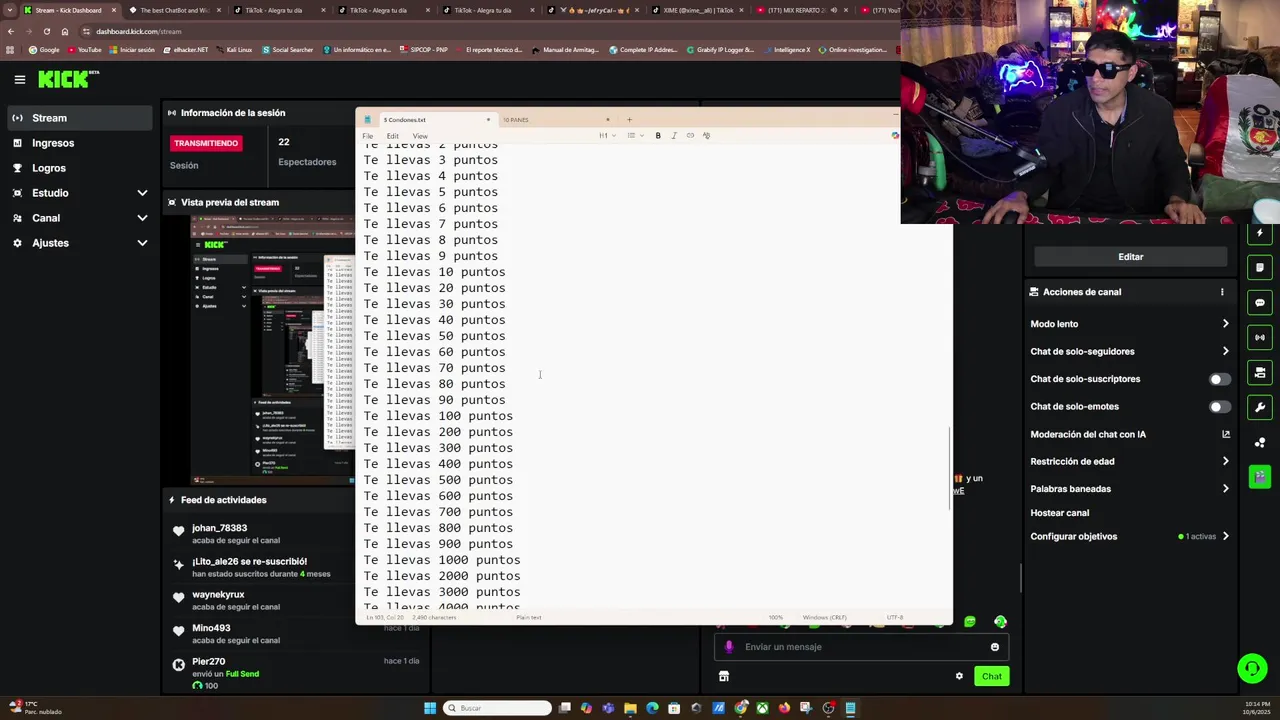Viewport: 1280px width, 720px height.
Task: Toggle Chat de solo-emotes switch
Action: tap(1219, 407)
